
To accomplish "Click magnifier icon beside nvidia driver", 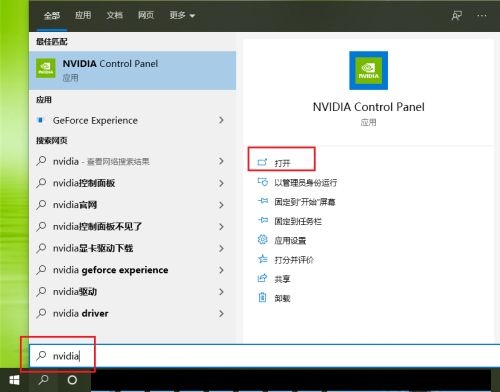I will (41, 313).
